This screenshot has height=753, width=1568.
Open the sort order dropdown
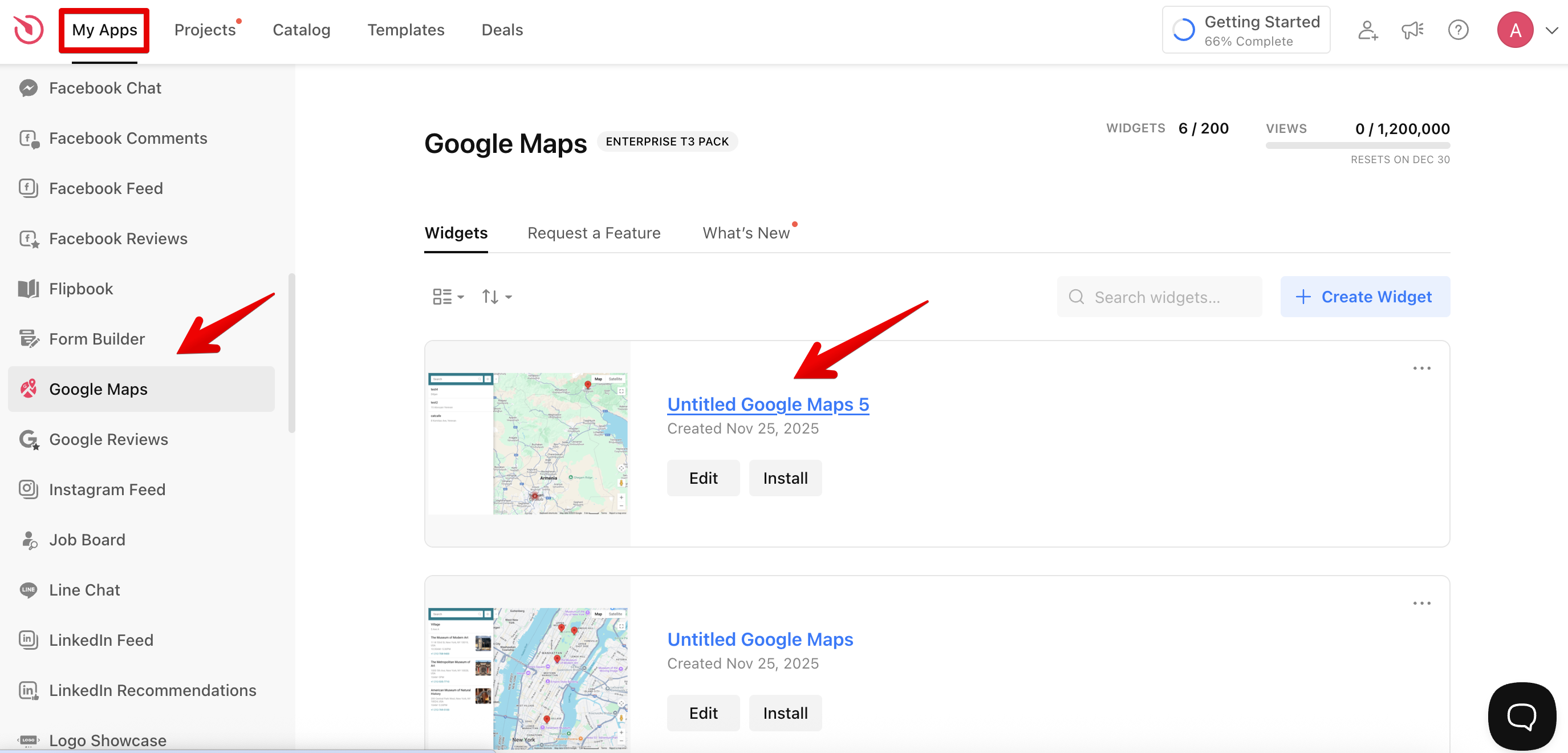point(497,297)
